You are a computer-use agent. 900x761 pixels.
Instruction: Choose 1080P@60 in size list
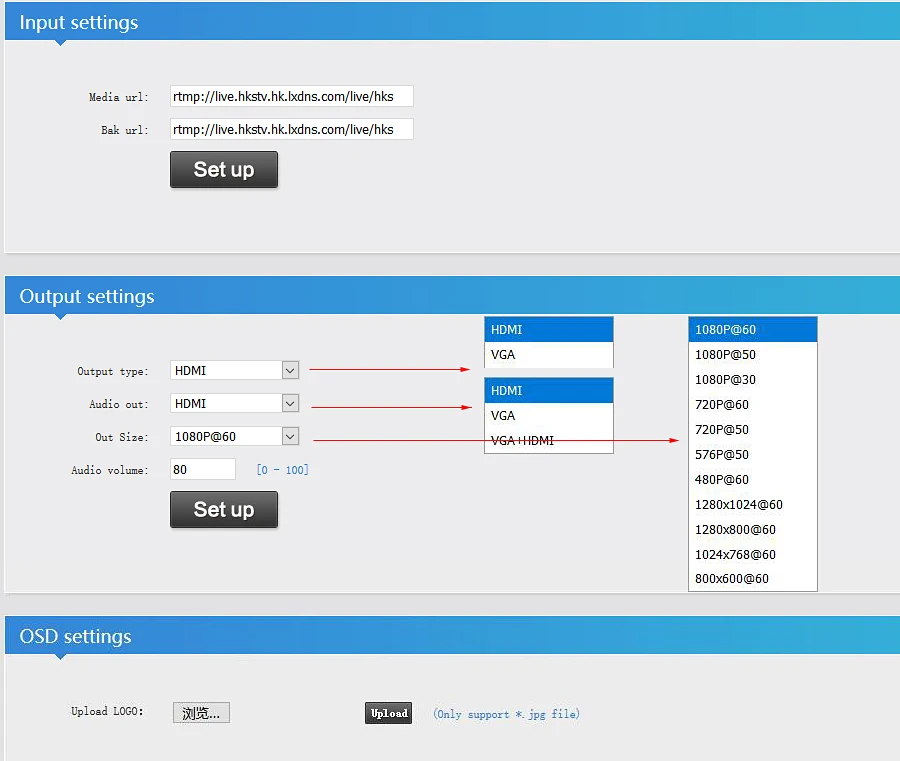click(x=752, y=329)
